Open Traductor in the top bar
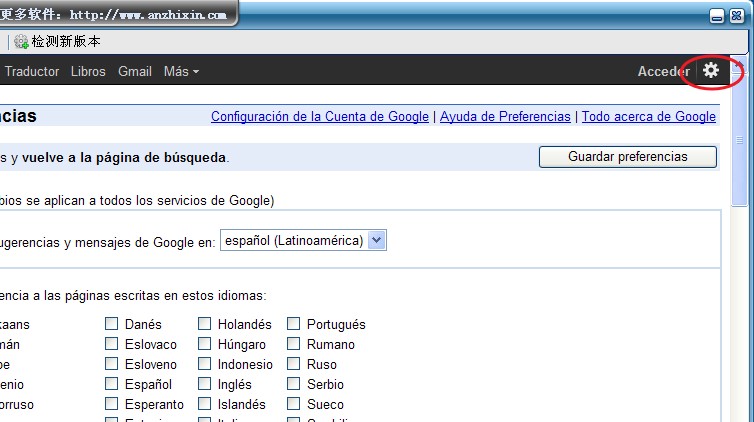Image resolution: width=754 pixels, height=422 pixels. [x=32, y=71]
